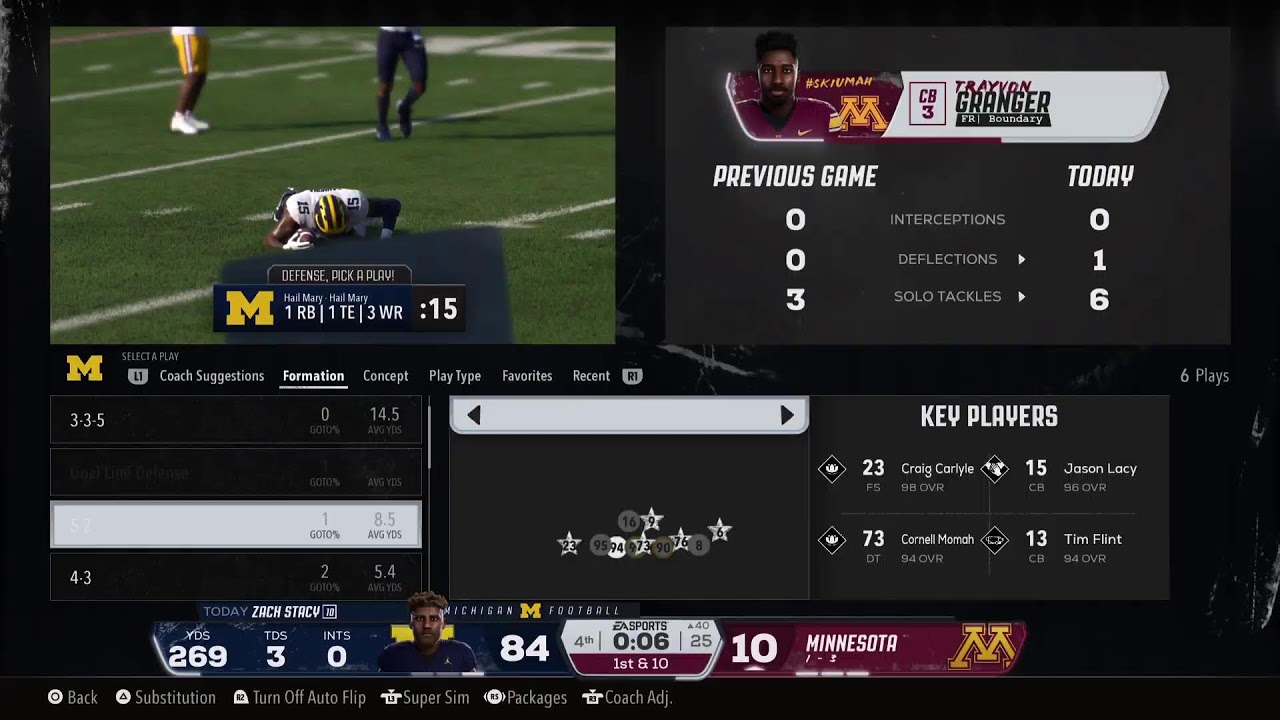This screenshot has width=1280, height=720.
Task: Click the YDS 269 stat
Action: [x=198, y=649]
